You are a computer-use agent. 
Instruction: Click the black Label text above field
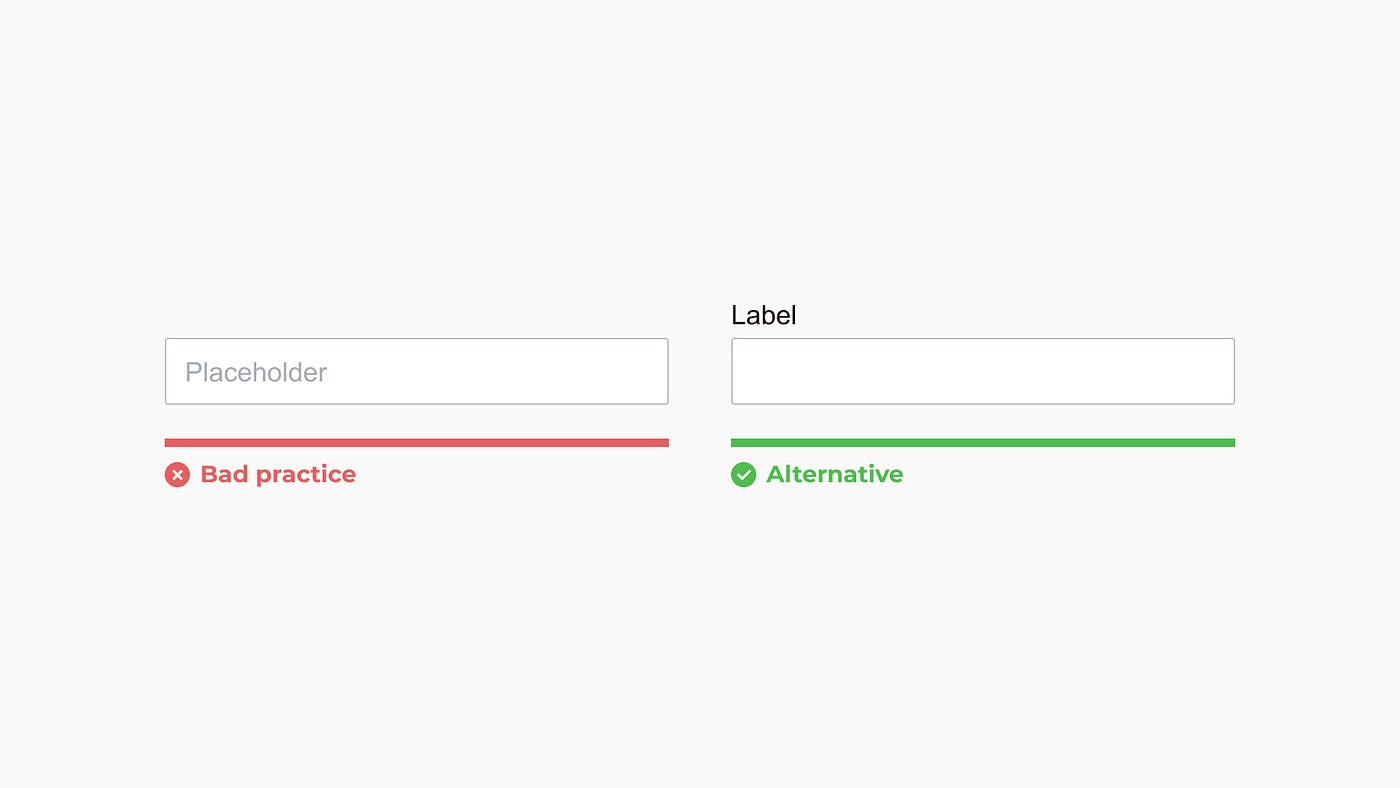pyautogui.click(x=764, y=315)
